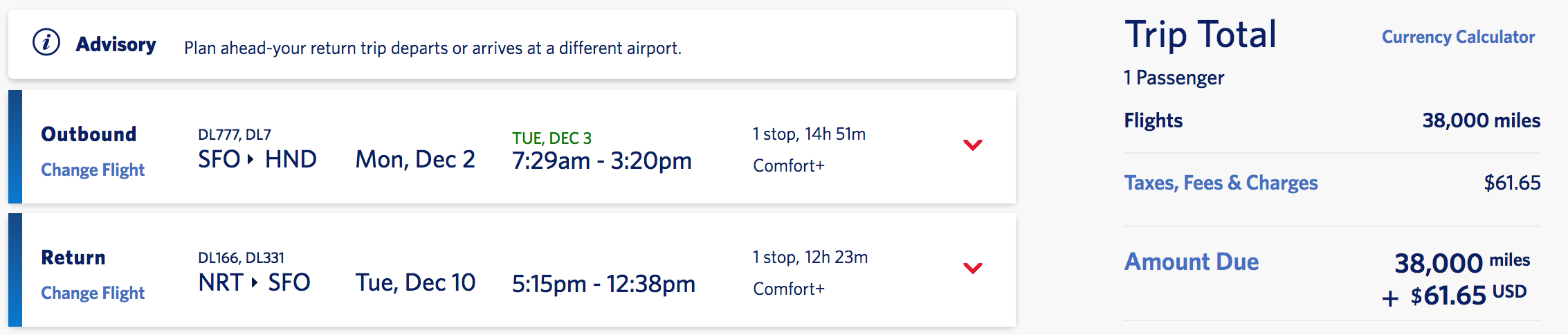Click the Advisory info icon
Screen dimensions: 1568x335
point(46,43)
